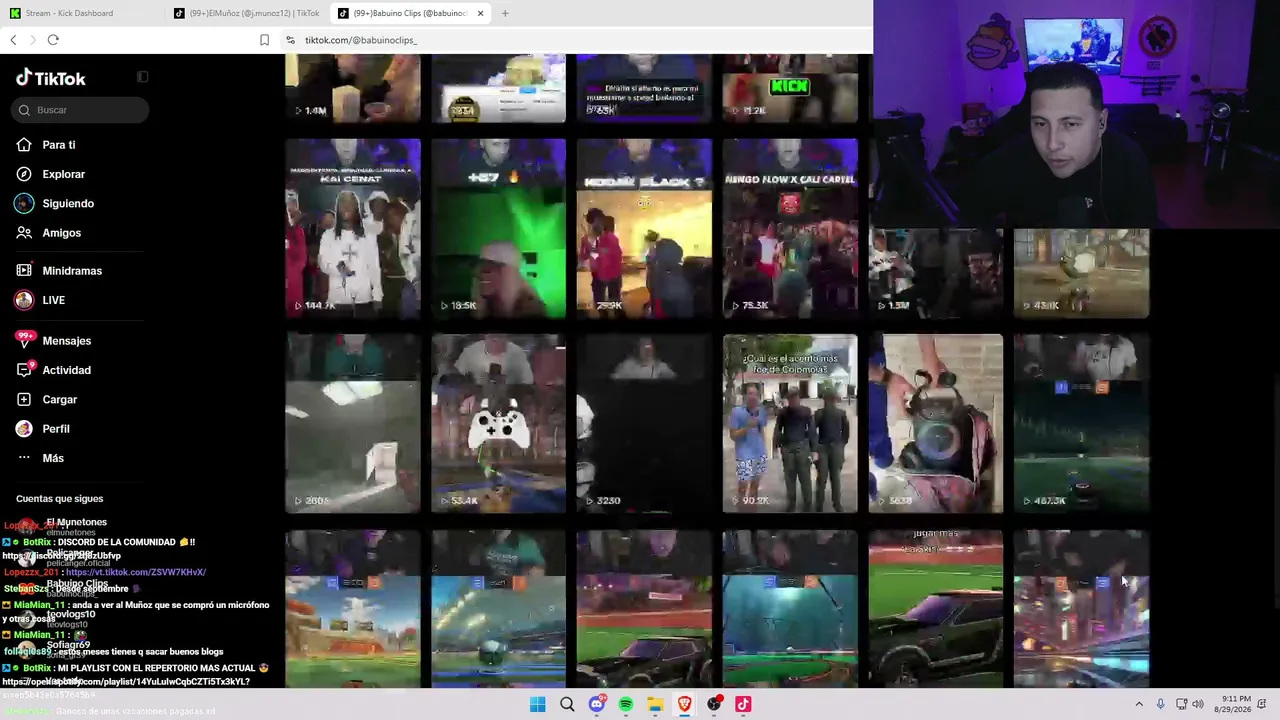Open the Actividad icon in sidebar
1280x720 pixels.
pyautogui.click(x=24, y=370)
